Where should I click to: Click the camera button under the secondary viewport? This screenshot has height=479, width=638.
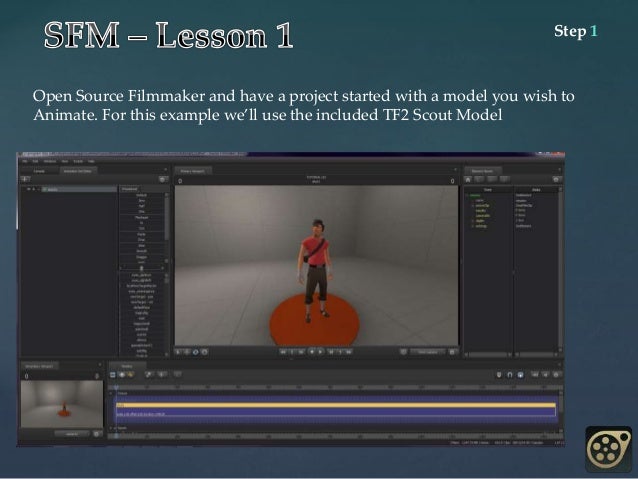[72, 434]
